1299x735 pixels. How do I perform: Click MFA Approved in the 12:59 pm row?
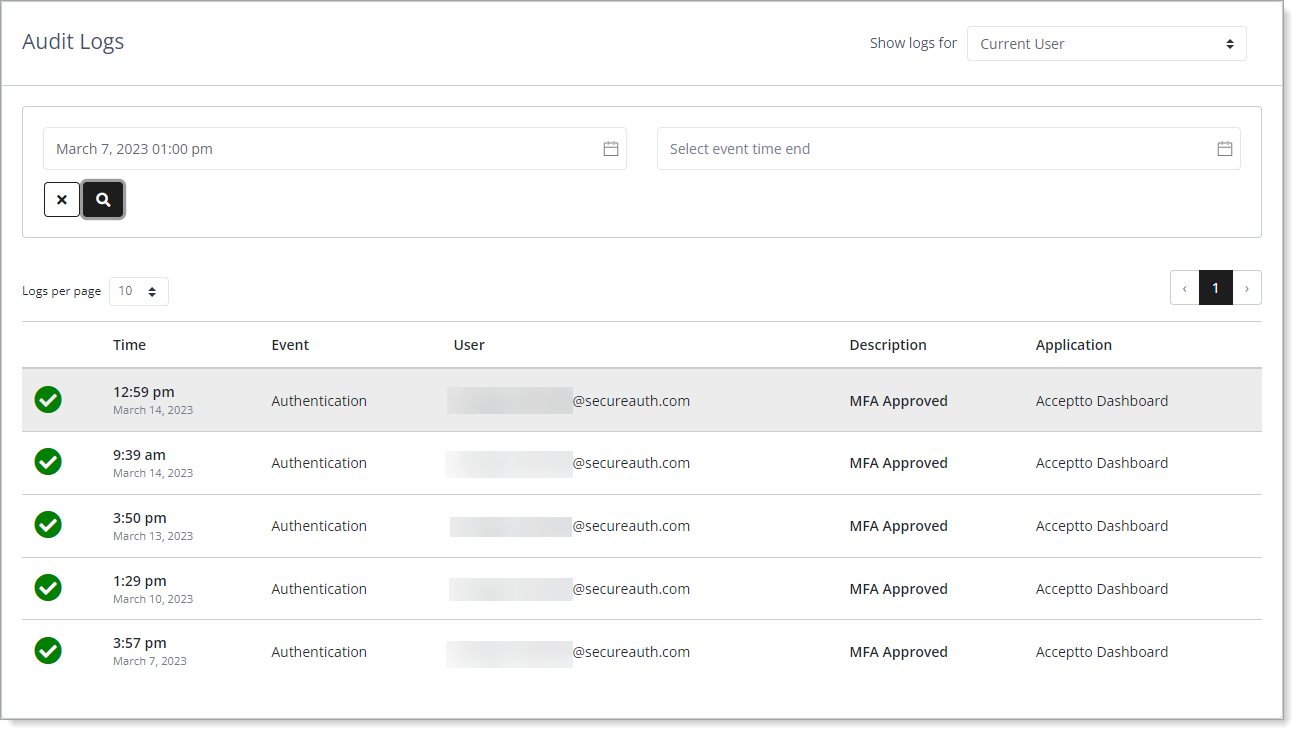click(898, 401)
